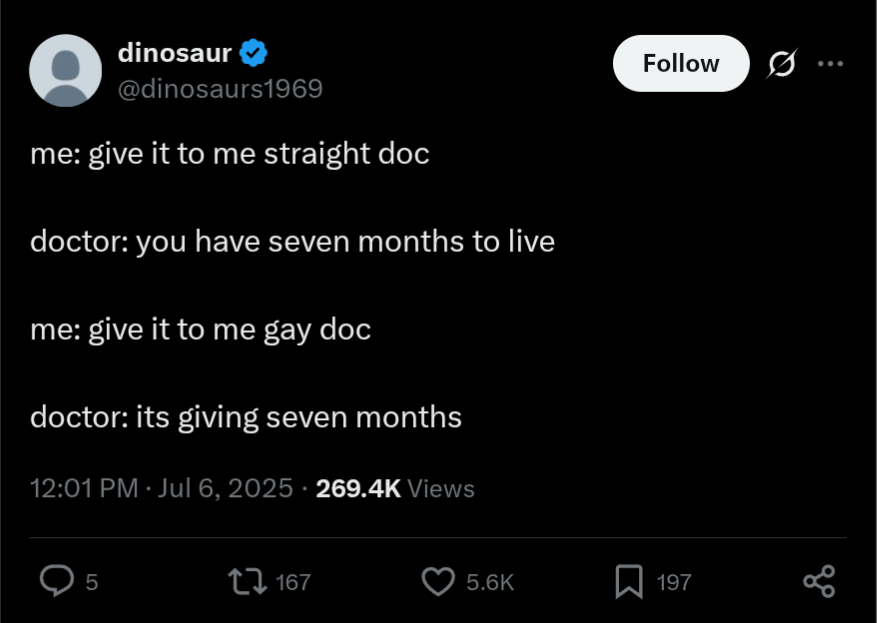This screenshot has width=877, height=623.
Task: Click the display name dinosaur
Action: coord(175,53)
